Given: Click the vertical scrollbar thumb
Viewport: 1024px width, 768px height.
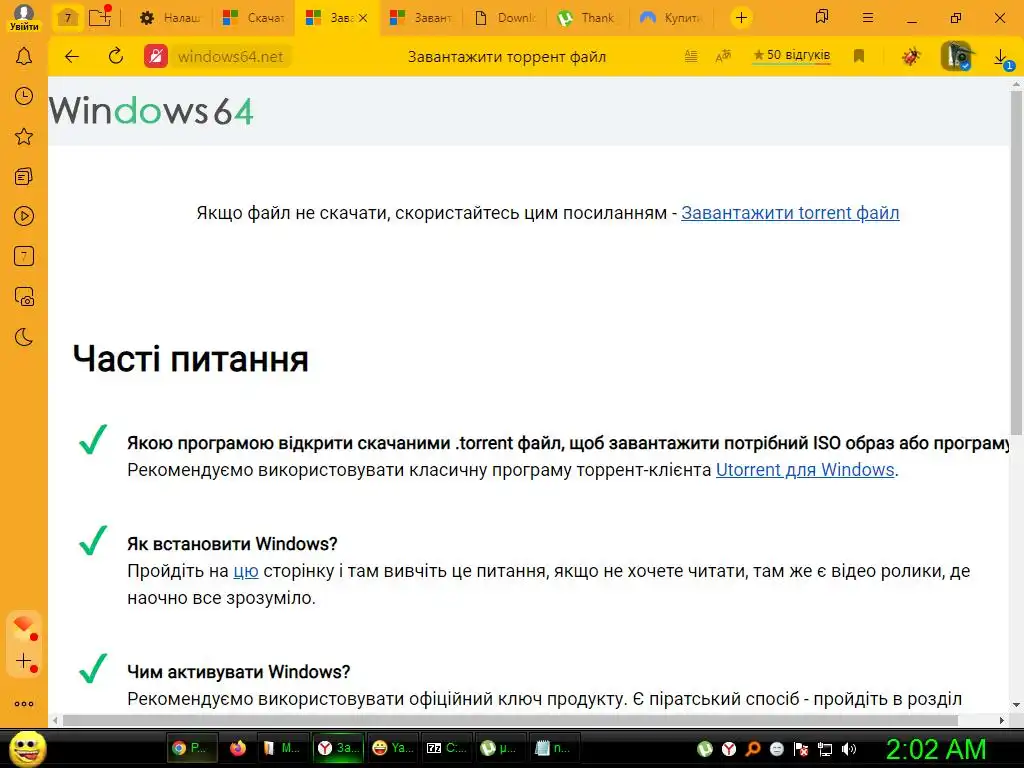Looking at the screenshot, I should tap(1016, 263).
